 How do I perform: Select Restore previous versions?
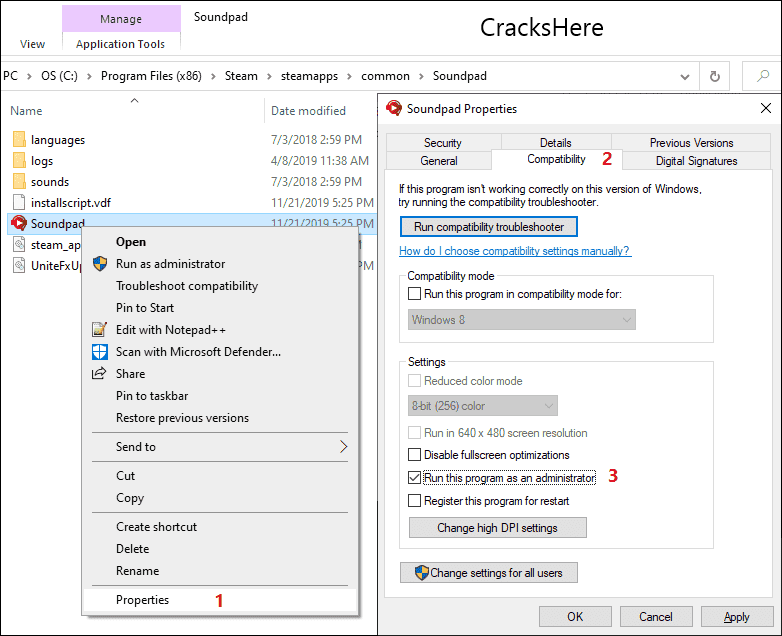pos(220,418)
